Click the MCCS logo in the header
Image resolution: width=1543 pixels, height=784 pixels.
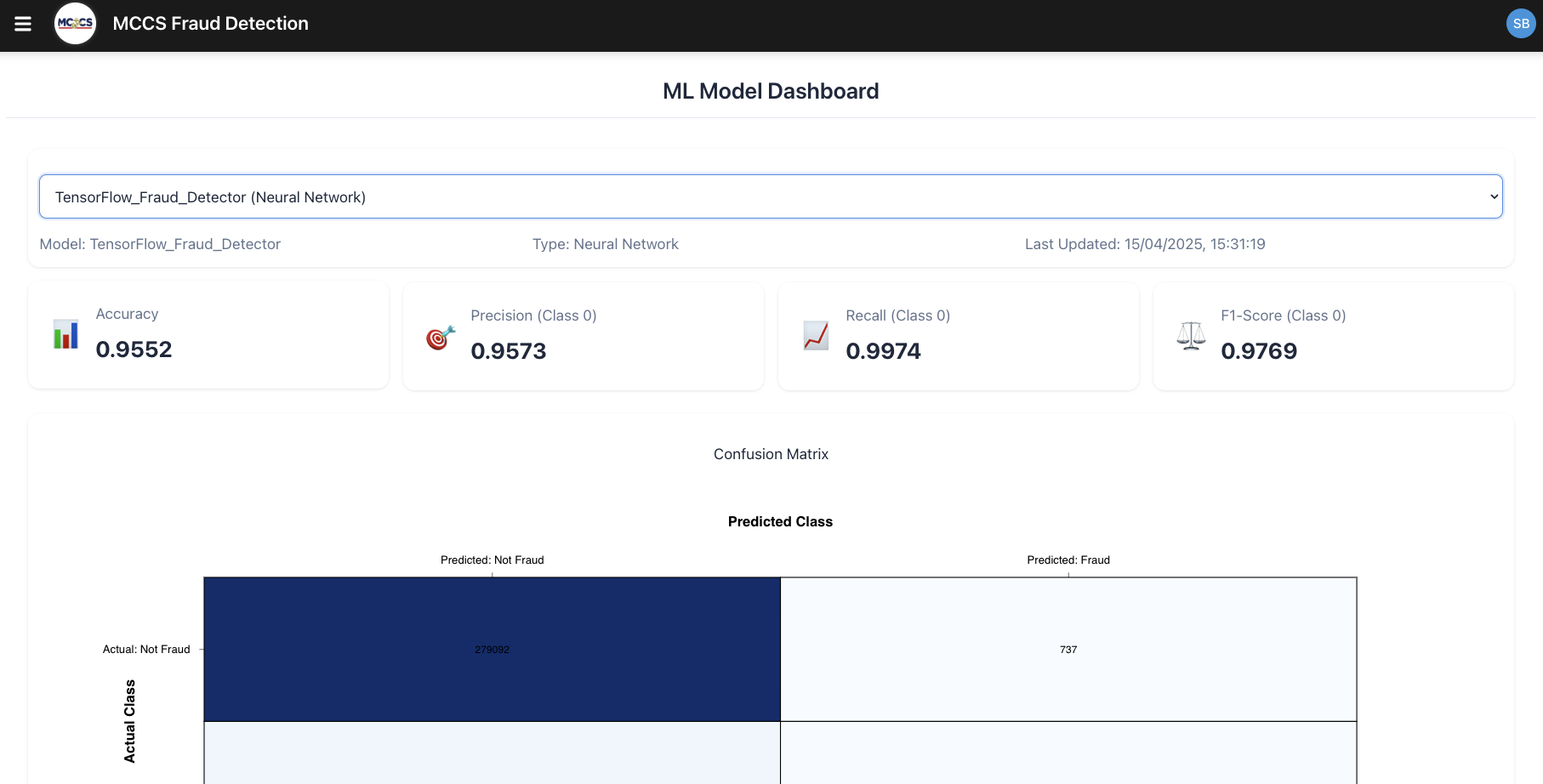click(x=75, y=23)
